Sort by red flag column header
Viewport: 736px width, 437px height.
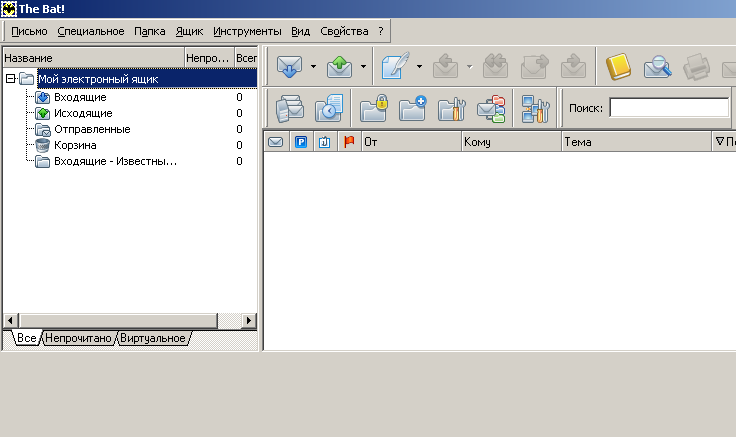tap(349, 142)
